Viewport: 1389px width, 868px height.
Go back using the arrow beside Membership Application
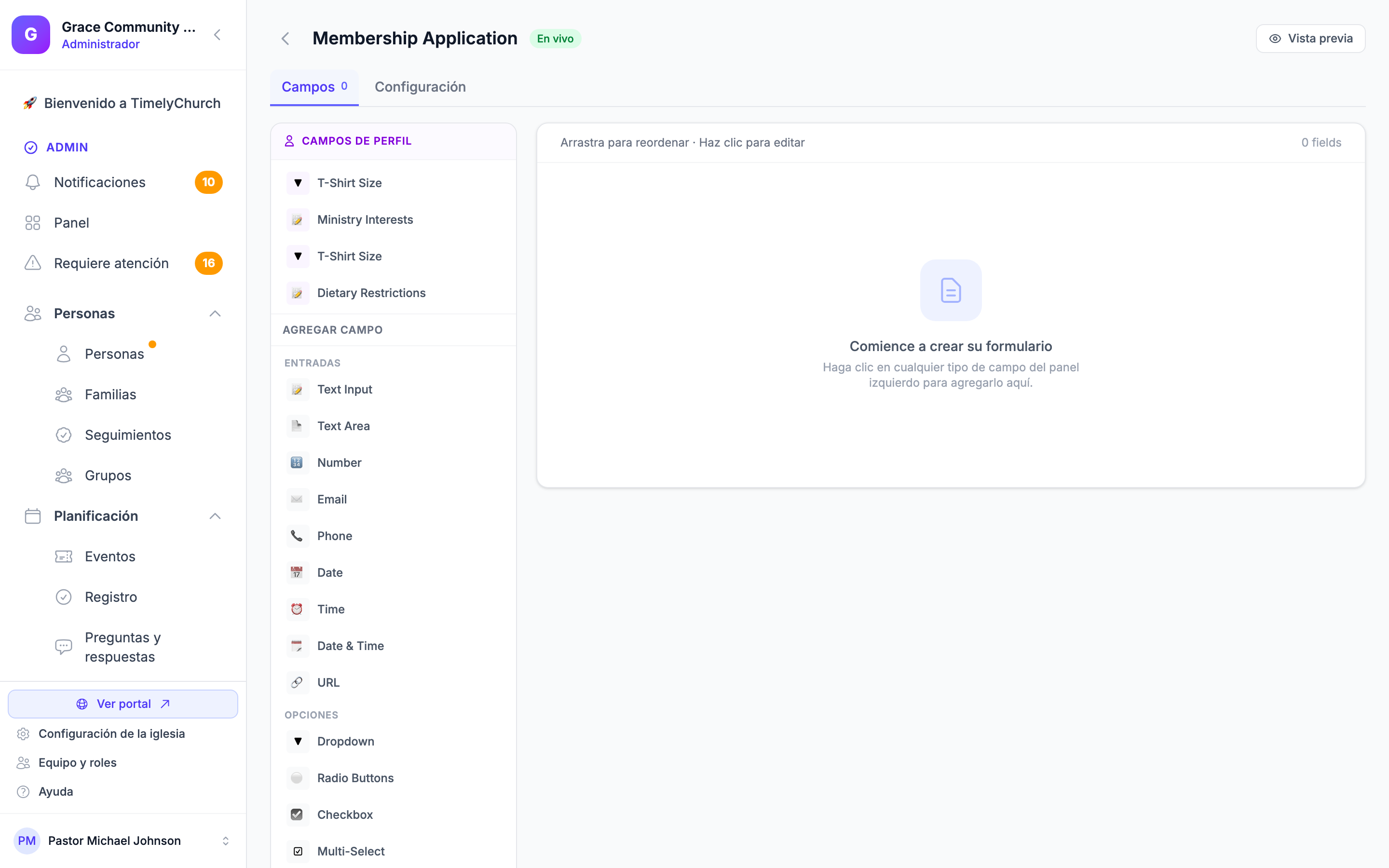click(285, 39)
